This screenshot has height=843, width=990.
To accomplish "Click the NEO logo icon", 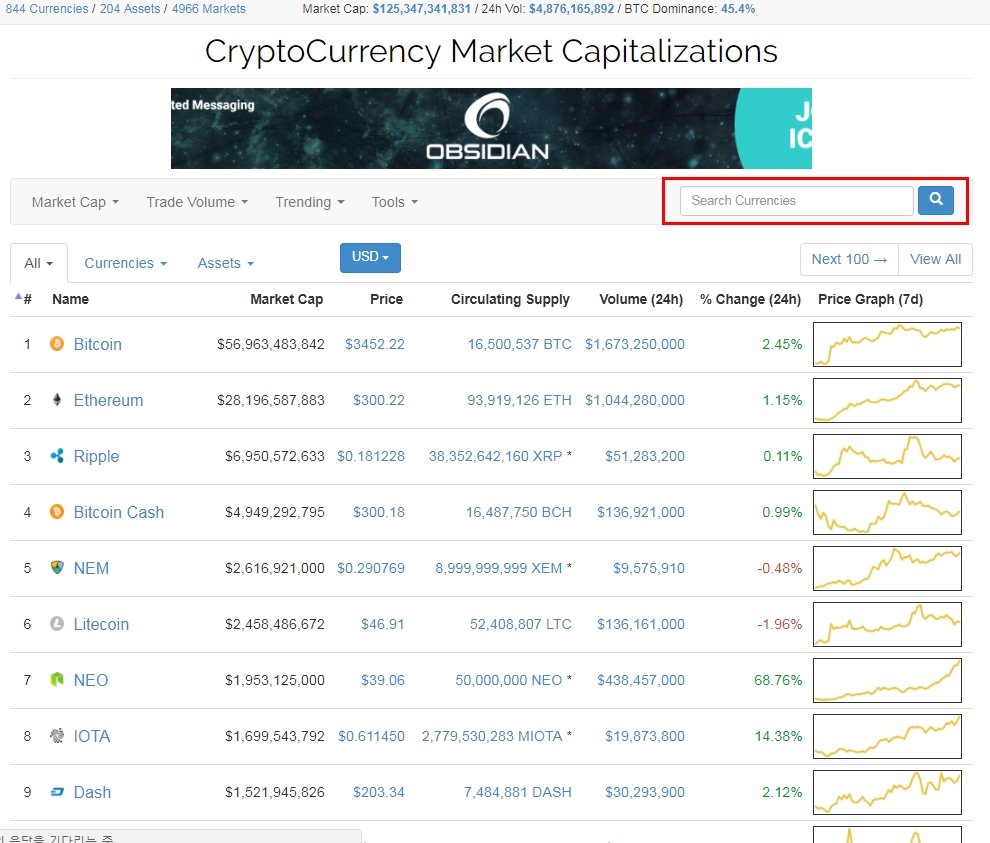I will [x=57, y=679].
